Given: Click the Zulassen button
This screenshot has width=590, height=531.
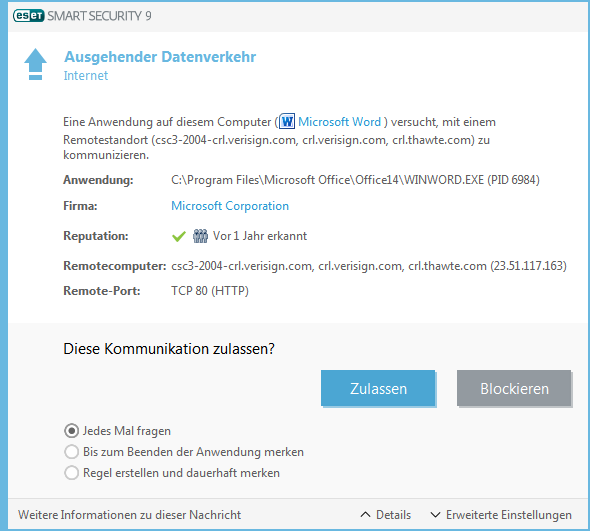Looking at the screenshot, I should [x=378, y=388].
